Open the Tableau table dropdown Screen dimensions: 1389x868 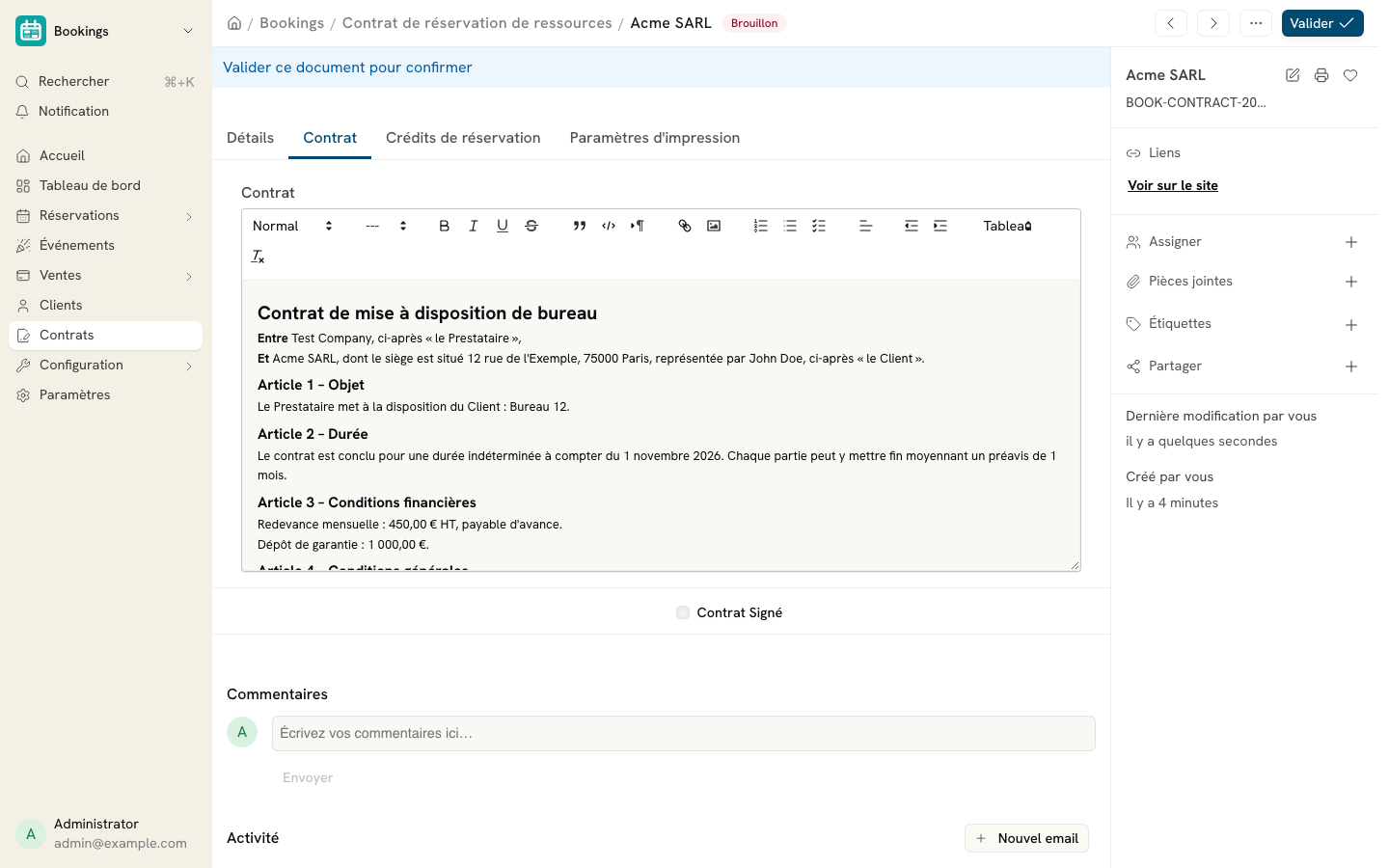1008,226
